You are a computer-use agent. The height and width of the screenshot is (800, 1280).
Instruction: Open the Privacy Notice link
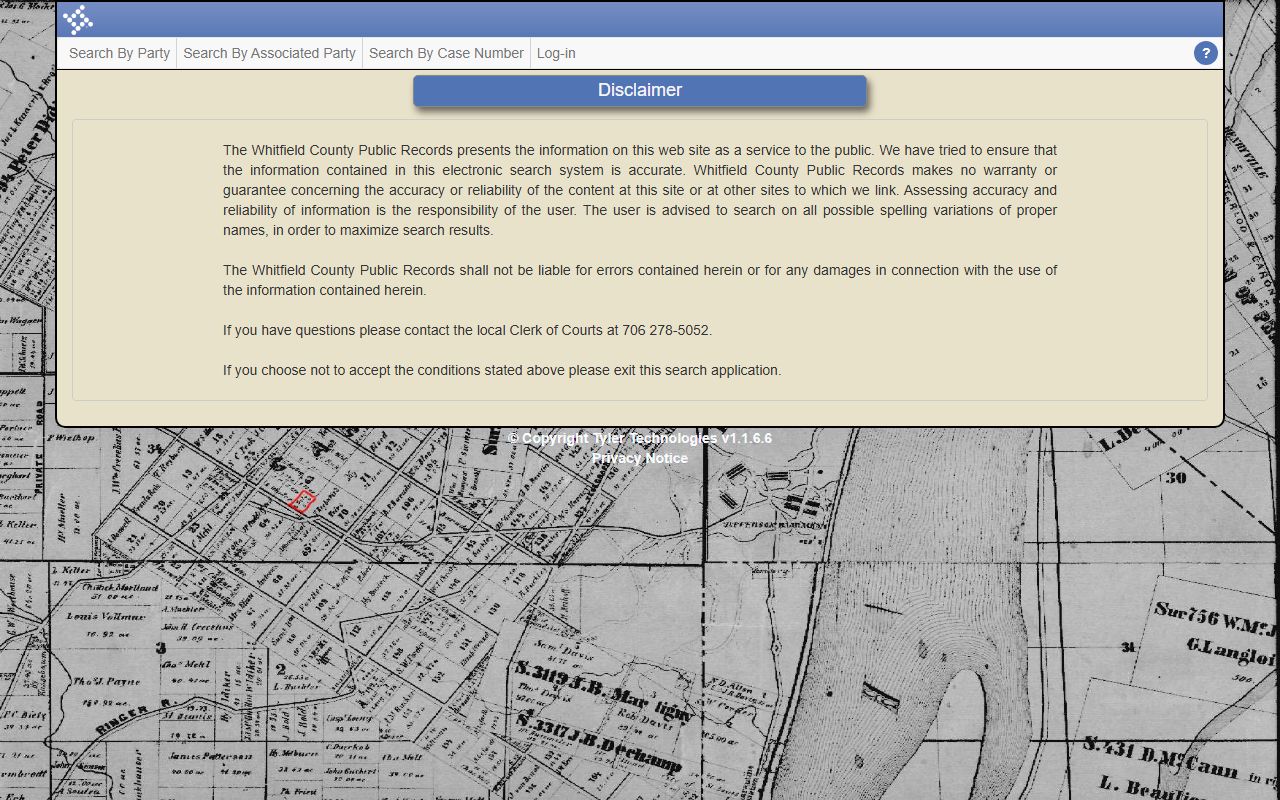coord(639,458)
